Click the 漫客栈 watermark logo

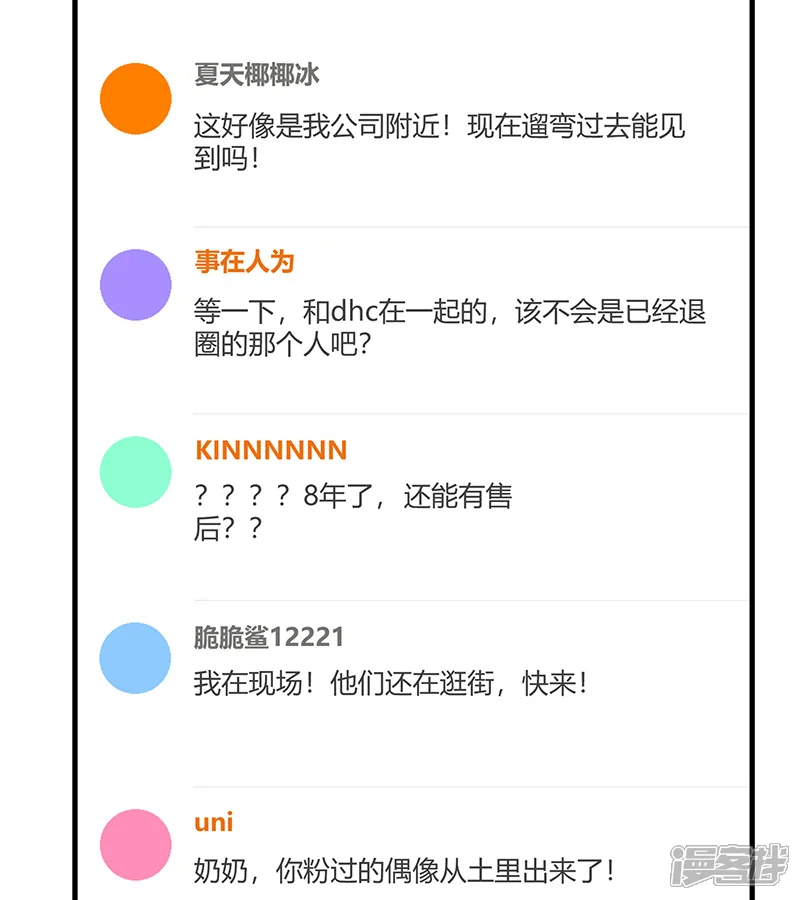(728, 863)
